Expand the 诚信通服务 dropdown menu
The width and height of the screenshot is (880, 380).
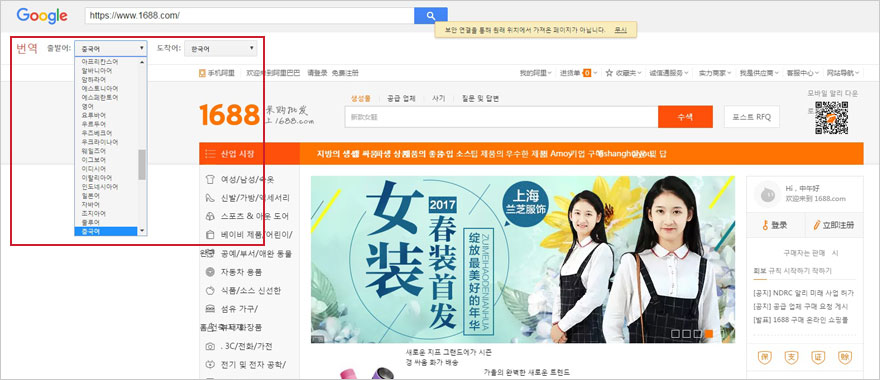669,73
